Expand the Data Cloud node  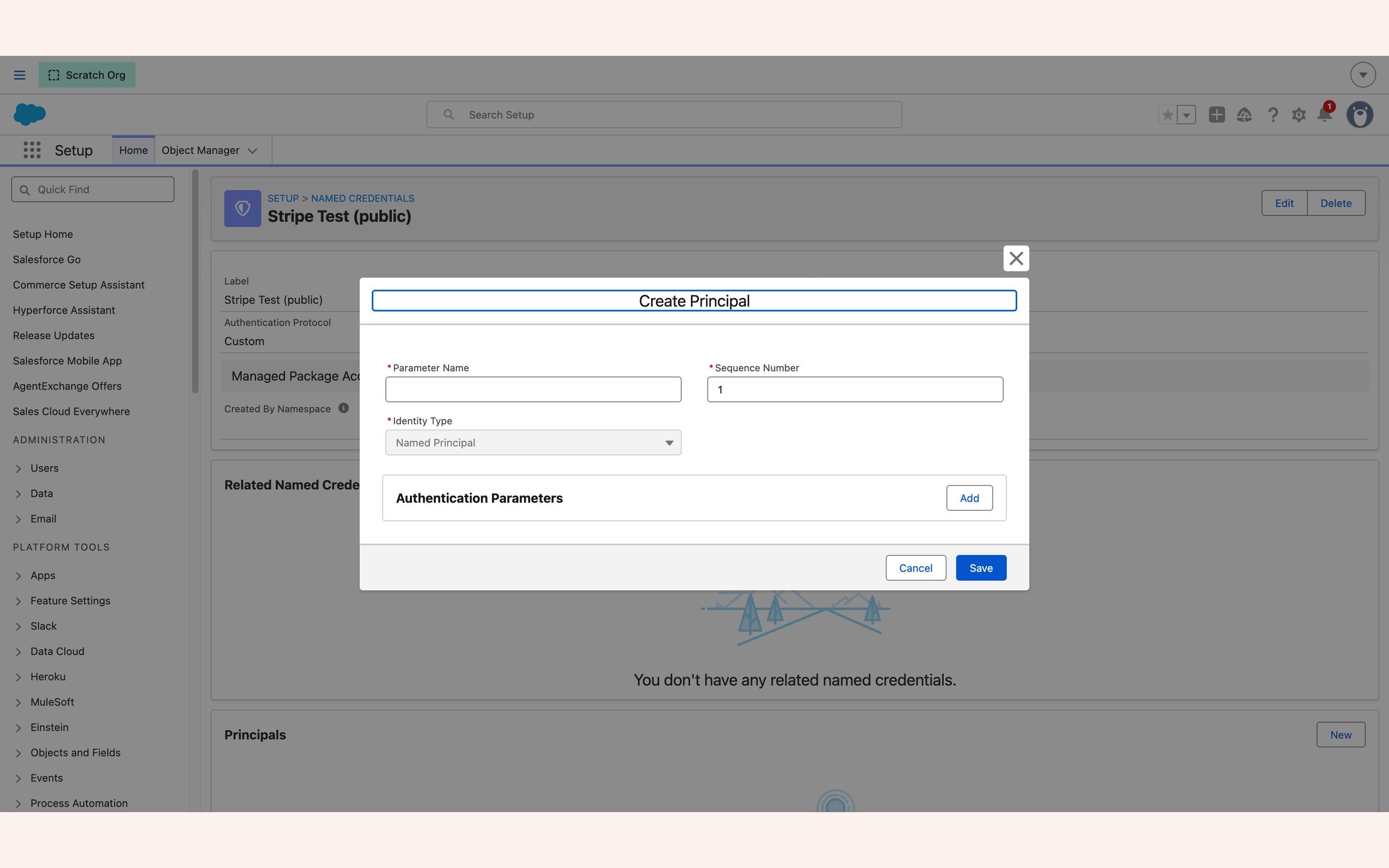(x=18, y=651)
